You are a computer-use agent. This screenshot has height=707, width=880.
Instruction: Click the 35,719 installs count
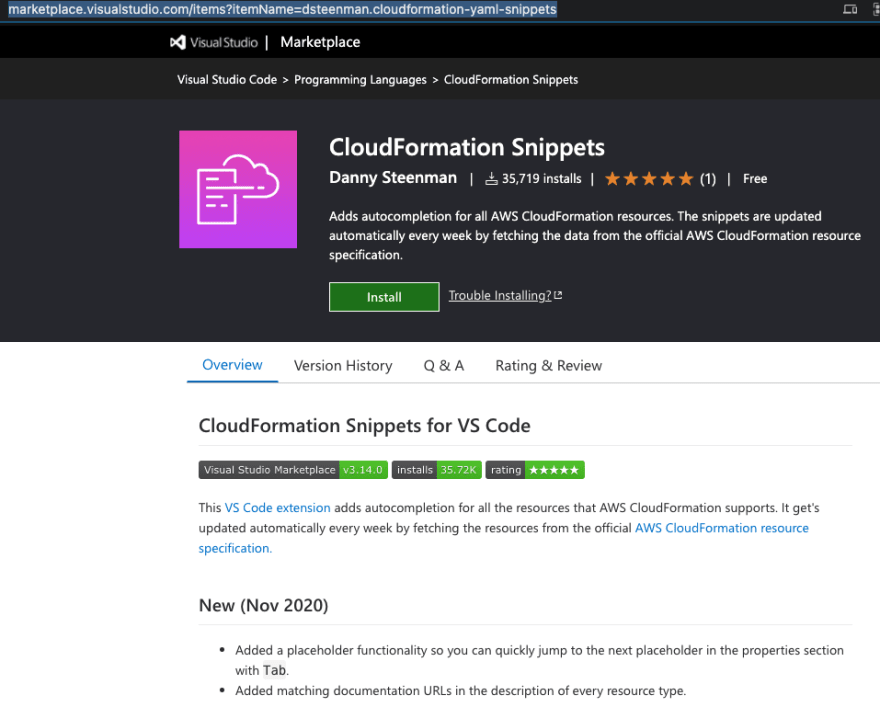(542, 179)
